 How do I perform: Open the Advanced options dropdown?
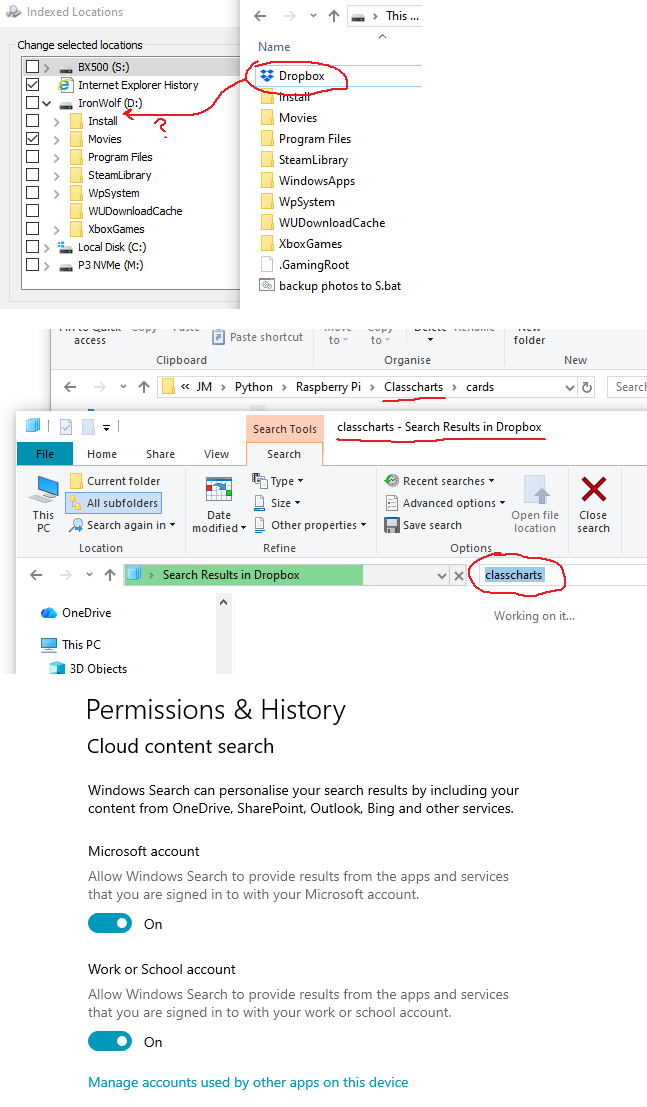coord(446,503)
